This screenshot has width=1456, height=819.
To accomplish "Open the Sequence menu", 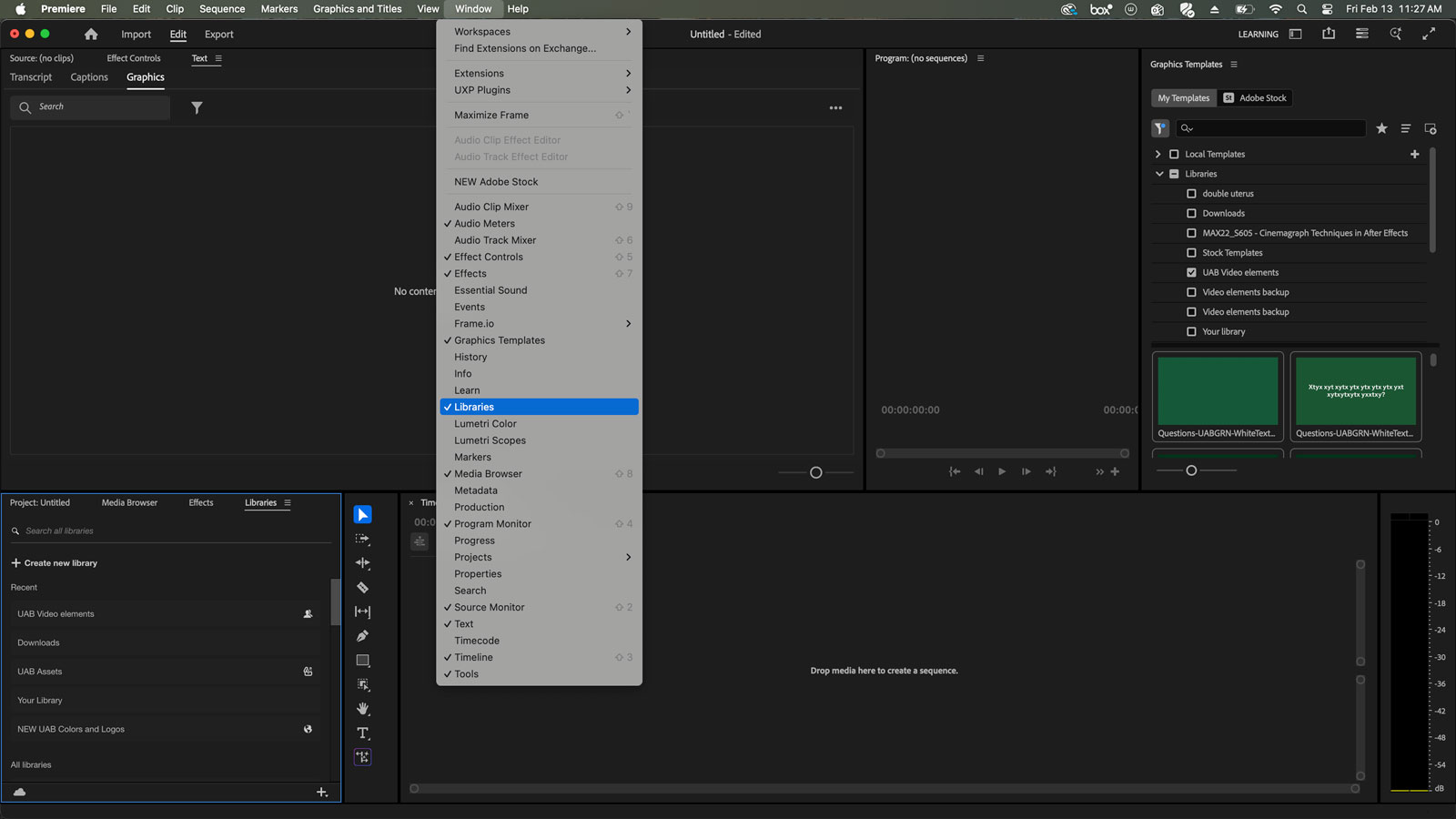I will tap(222, 9).
